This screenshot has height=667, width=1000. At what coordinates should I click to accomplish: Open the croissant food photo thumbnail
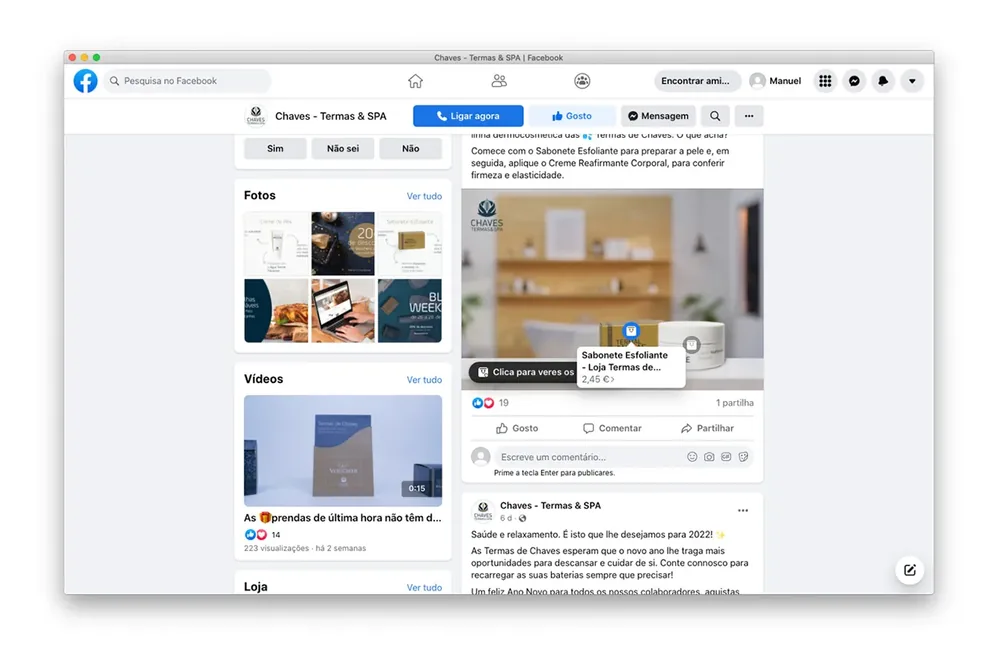tap(276, 311)
